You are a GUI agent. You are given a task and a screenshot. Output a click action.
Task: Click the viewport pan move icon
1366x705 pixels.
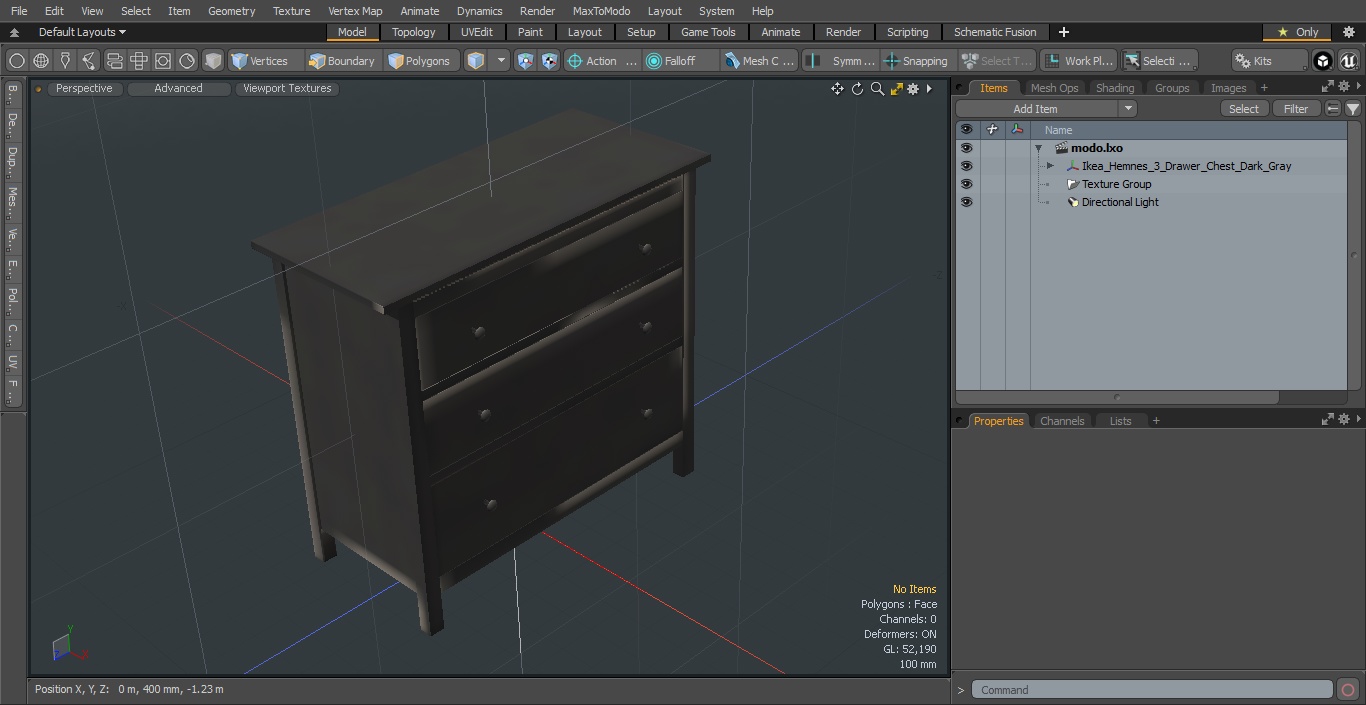(837, 89)
